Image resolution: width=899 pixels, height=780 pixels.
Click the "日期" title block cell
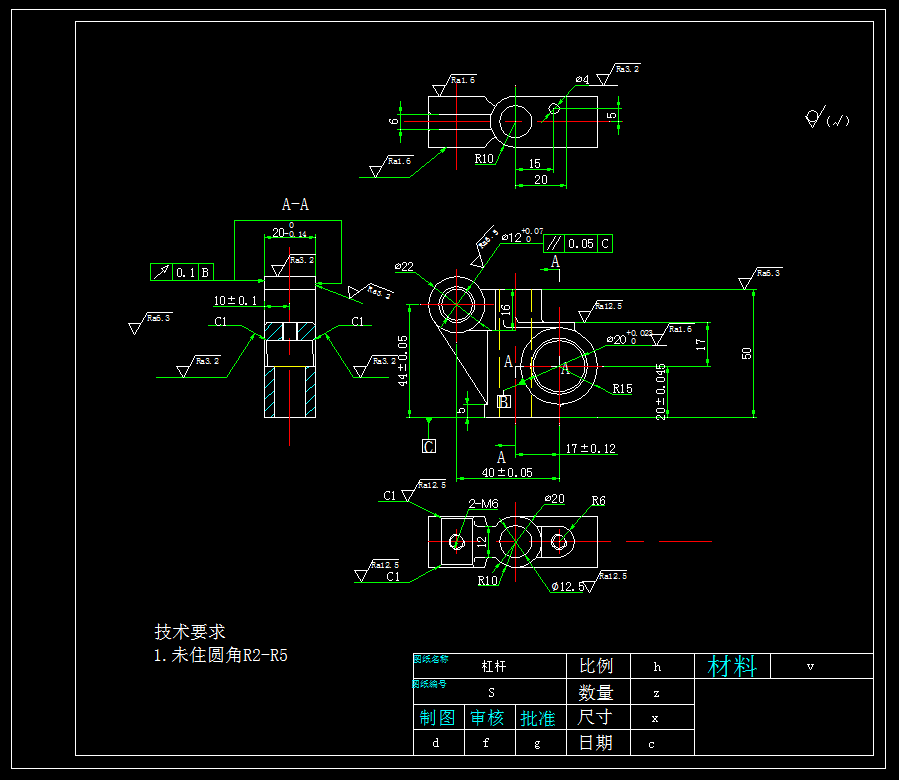(x=596, y=743)
